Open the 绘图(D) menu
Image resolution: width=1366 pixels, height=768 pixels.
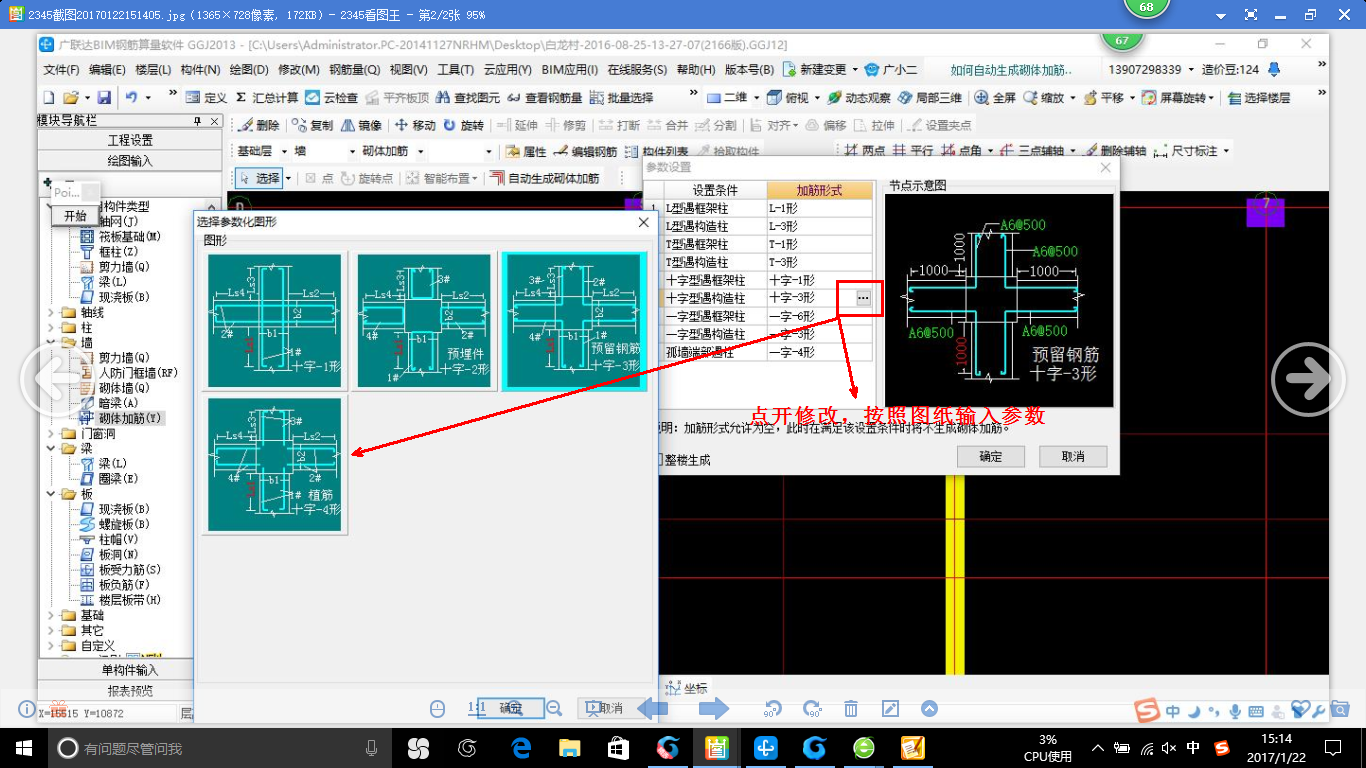click(249, 70)
